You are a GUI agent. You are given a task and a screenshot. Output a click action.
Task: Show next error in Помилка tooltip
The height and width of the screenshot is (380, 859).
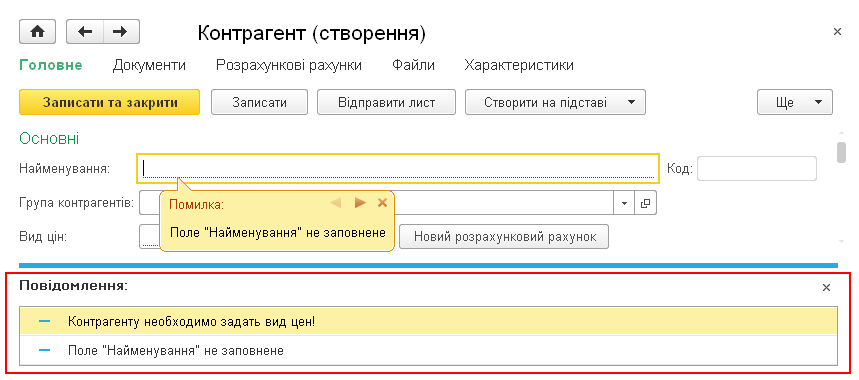[360, 203]
